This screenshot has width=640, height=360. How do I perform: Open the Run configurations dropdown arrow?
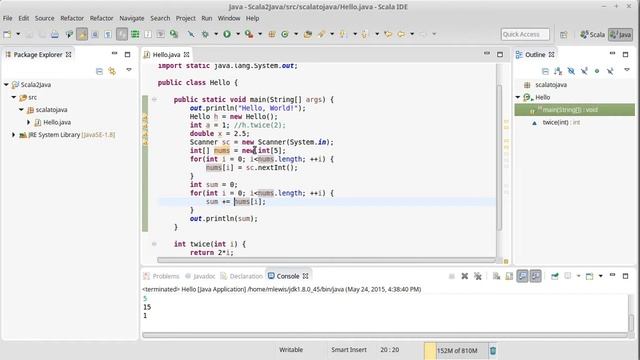(238, 35)
